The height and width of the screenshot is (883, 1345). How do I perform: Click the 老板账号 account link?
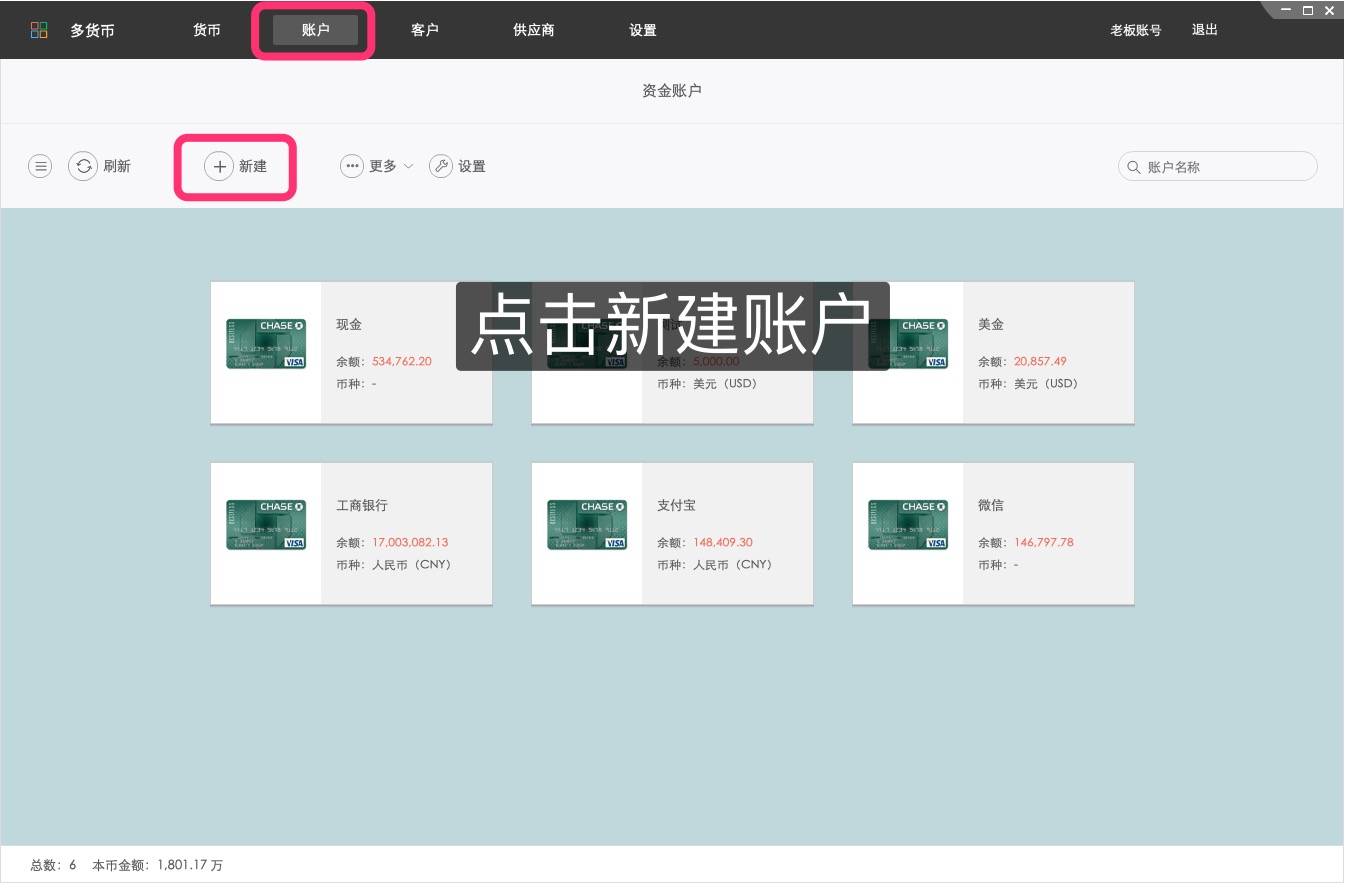1136,30
